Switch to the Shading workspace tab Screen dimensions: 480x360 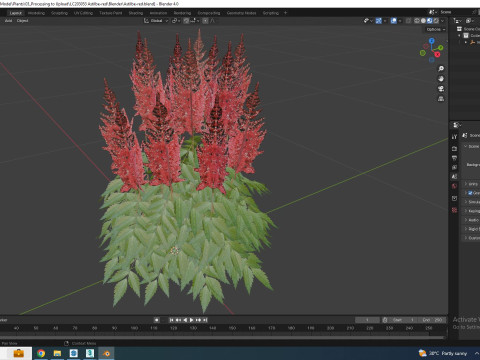[136, 13]
